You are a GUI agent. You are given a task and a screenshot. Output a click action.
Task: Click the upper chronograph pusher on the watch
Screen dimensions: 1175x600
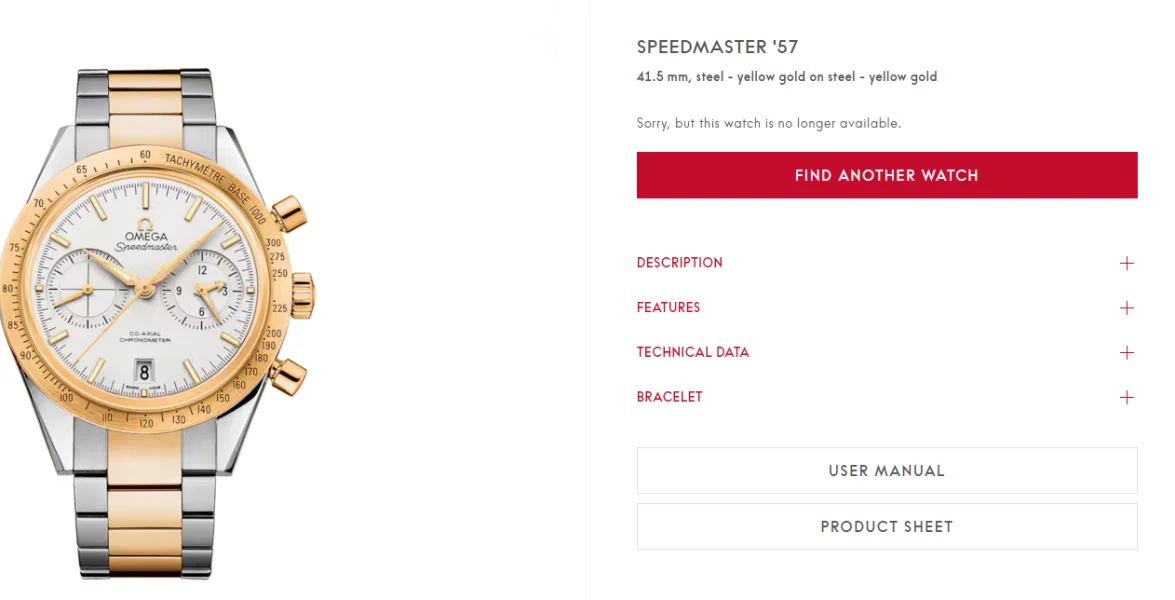point(291,214)
